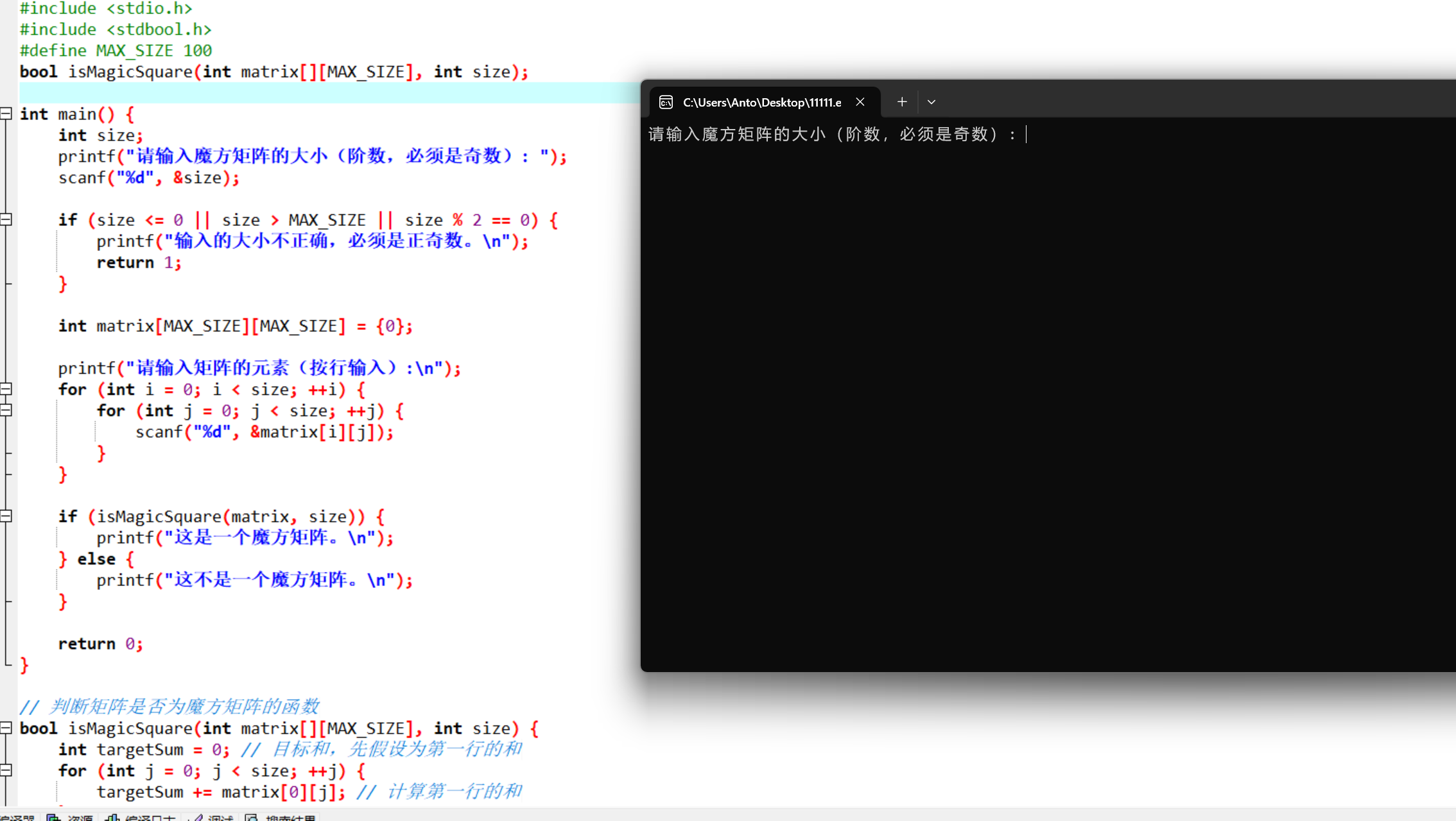
Task: Collapse the main() function fold marker
Action: tap(6, 114)
